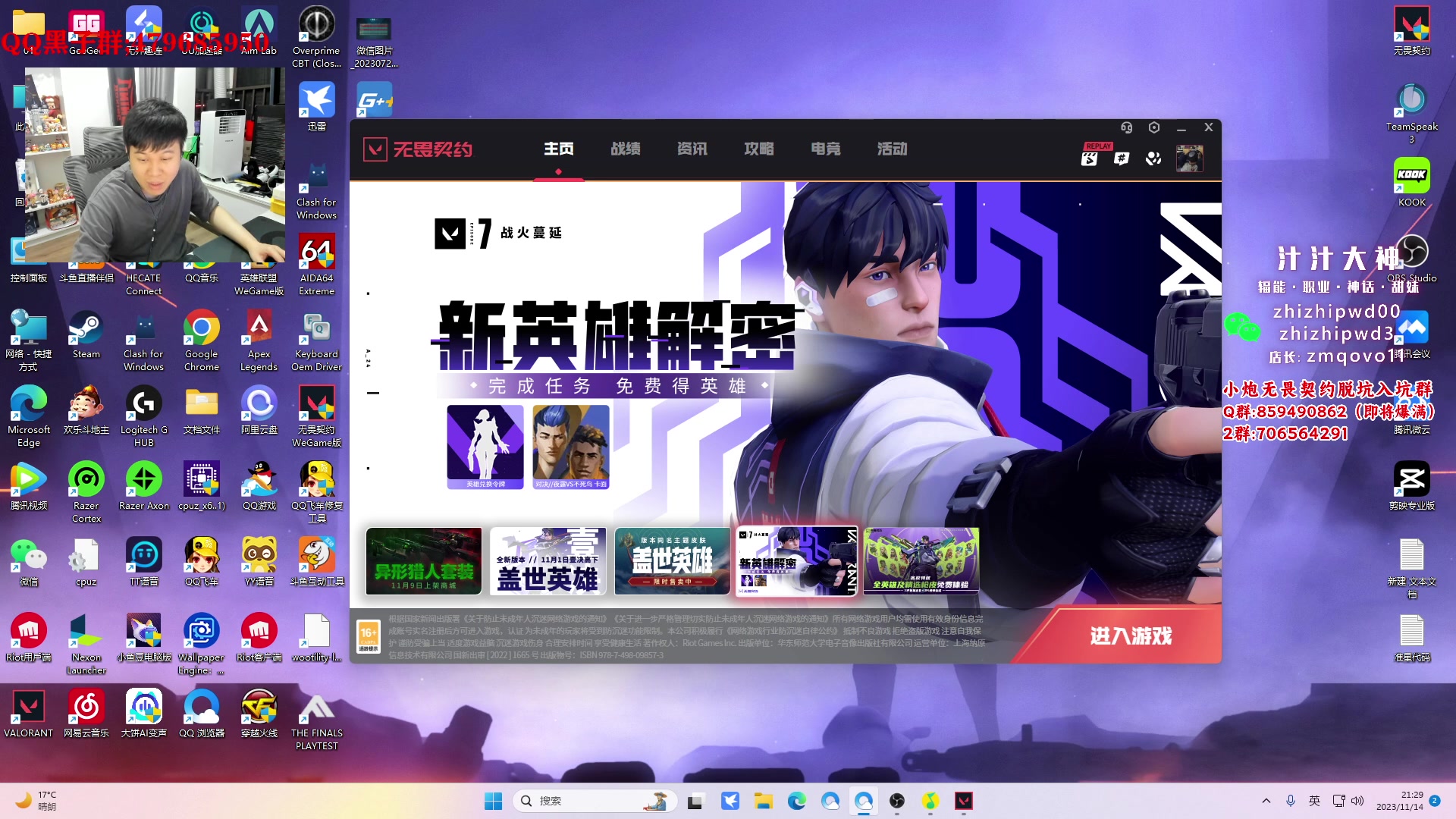The image size is (1456, 819).
Task: Click the 进入游戏 button
Action: pos(1123,635)
